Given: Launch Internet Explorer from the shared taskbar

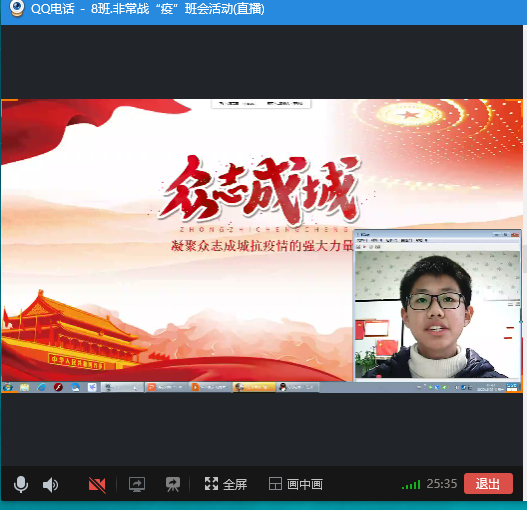Looking at the screenshot, I should click(42, 387).
